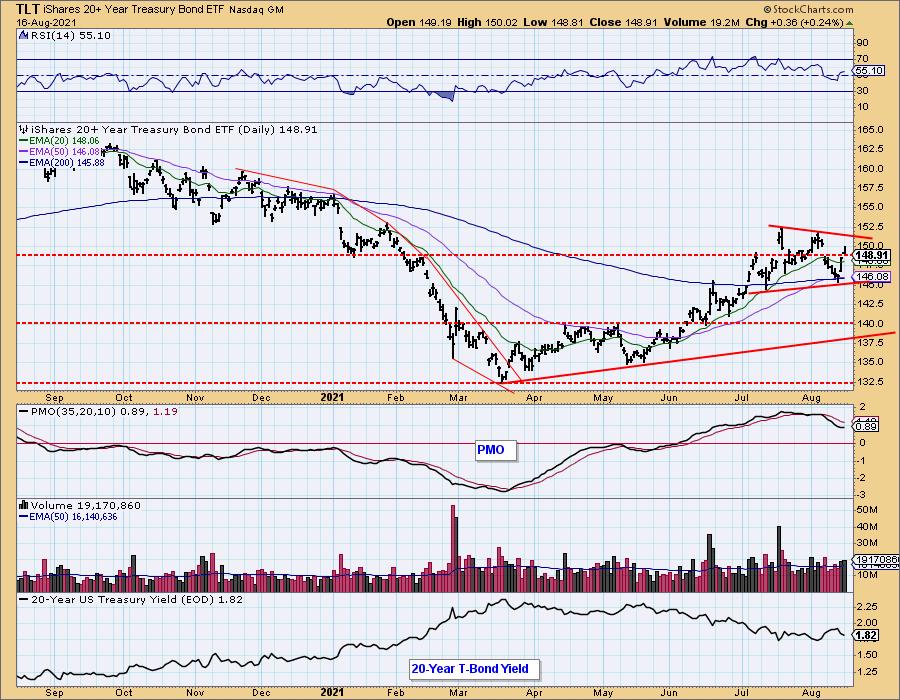Click the price bar icon before iShares Daily title
Image resolution: width=900 pixels, height=700 pixels.
pyautogui.click(x=24, y=129)
